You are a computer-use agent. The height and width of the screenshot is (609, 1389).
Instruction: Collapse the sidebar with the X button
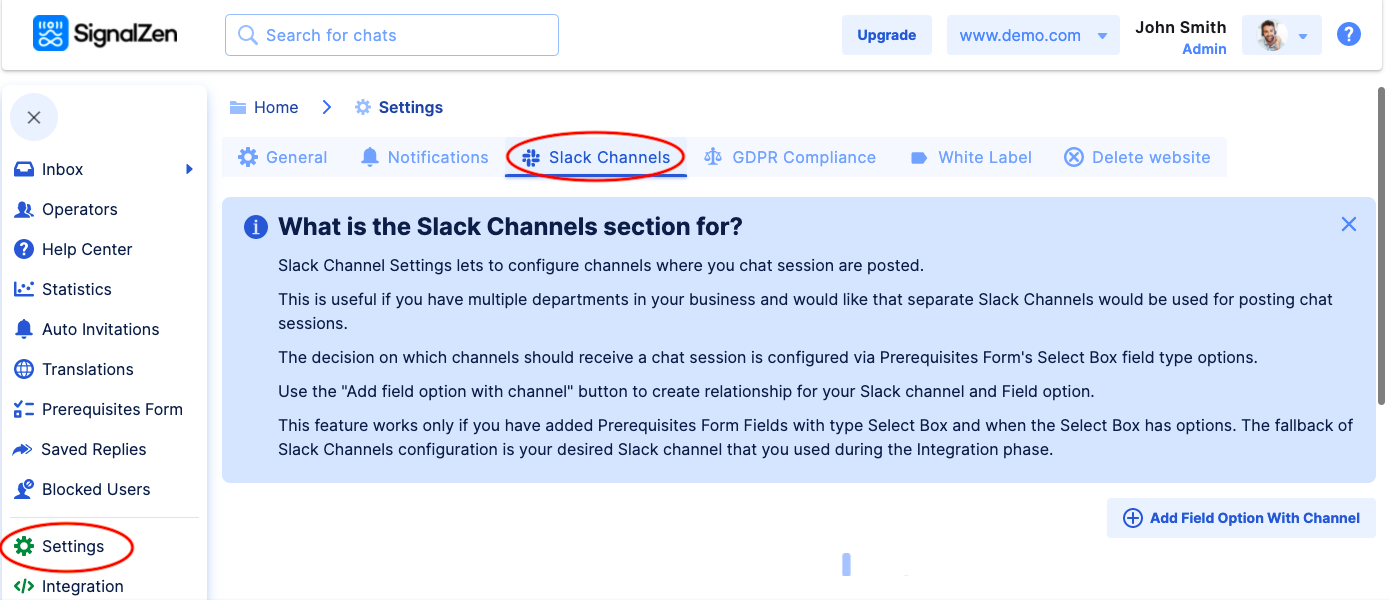(x=34, y=118)
